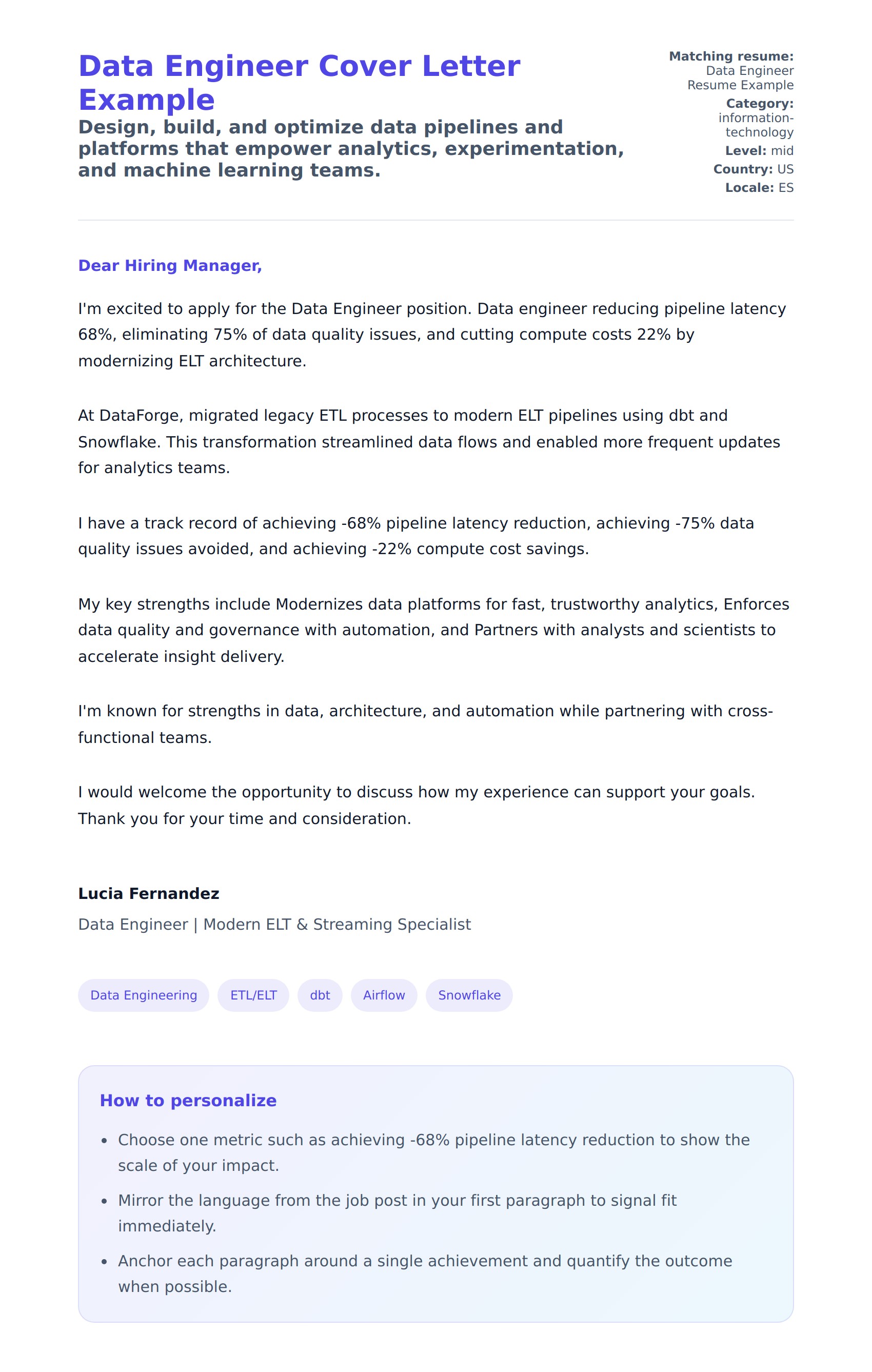872x1372 pixels.
Task: Click the How to personalize heading
Action: coord(188,1101)
